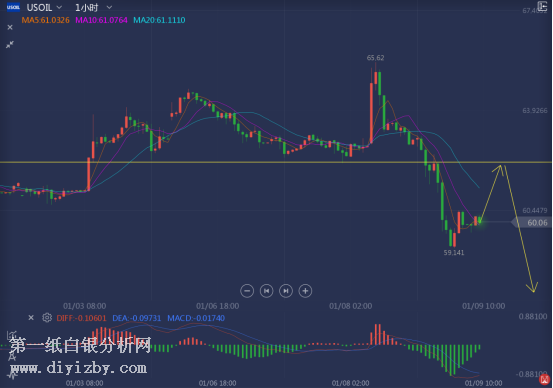The height and width of the screenshot is (388, 553).
Task: Click the 01/09 10:00 main chart time label
Action: click(484, 306)
